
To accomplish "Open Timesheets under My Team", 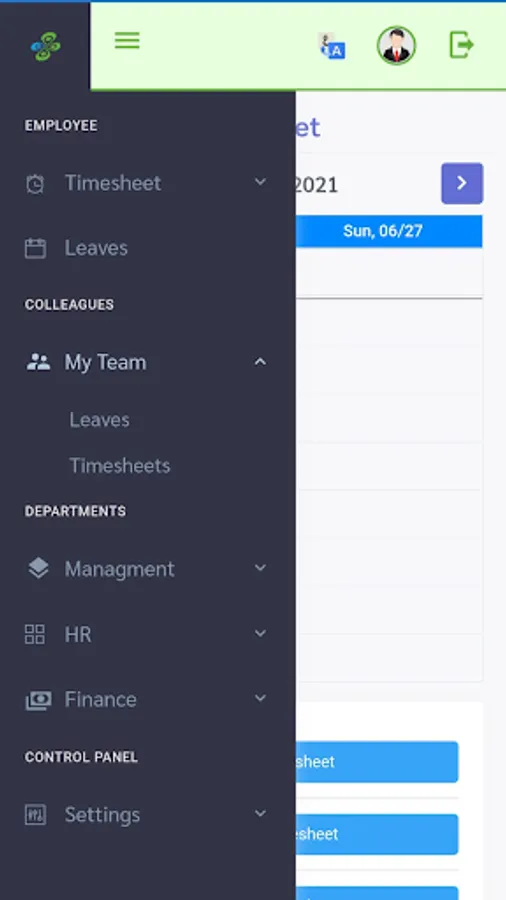I will pyautogui.click(x=120, y=465).
